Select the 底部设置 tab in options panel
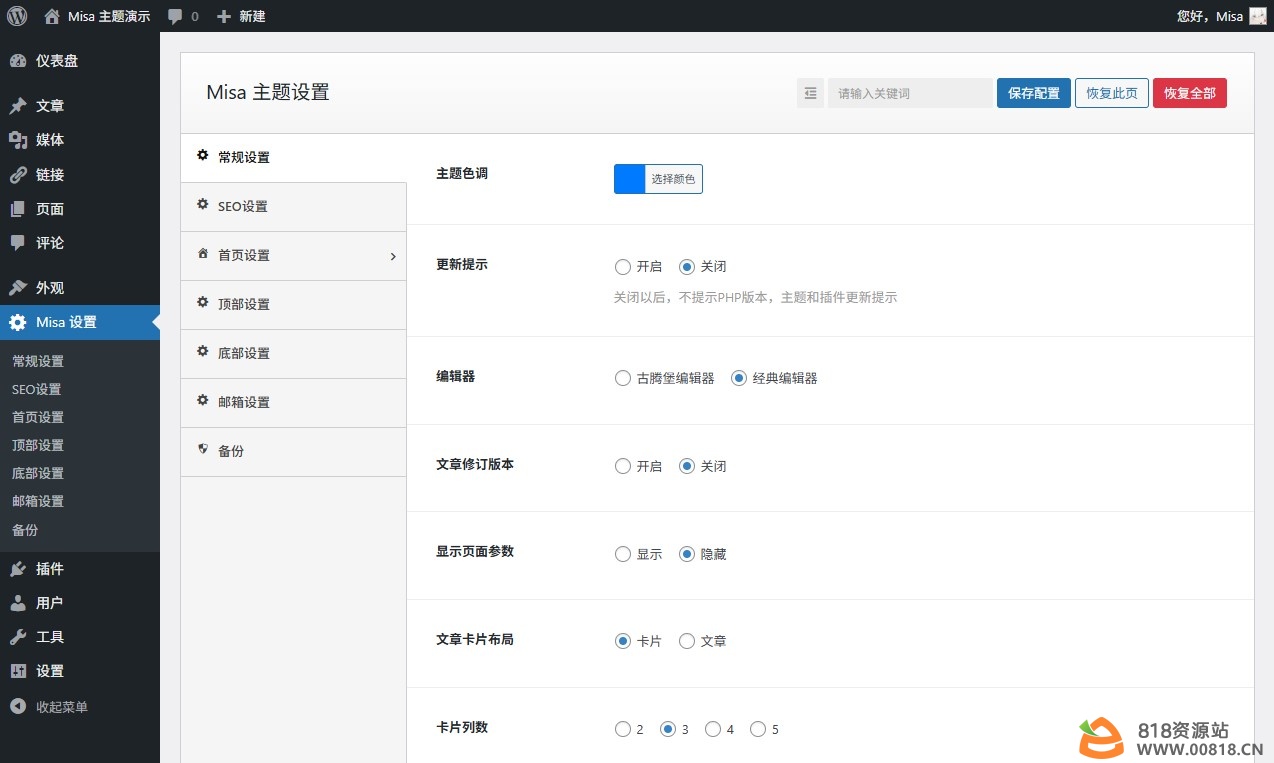 tap(294, 354)
